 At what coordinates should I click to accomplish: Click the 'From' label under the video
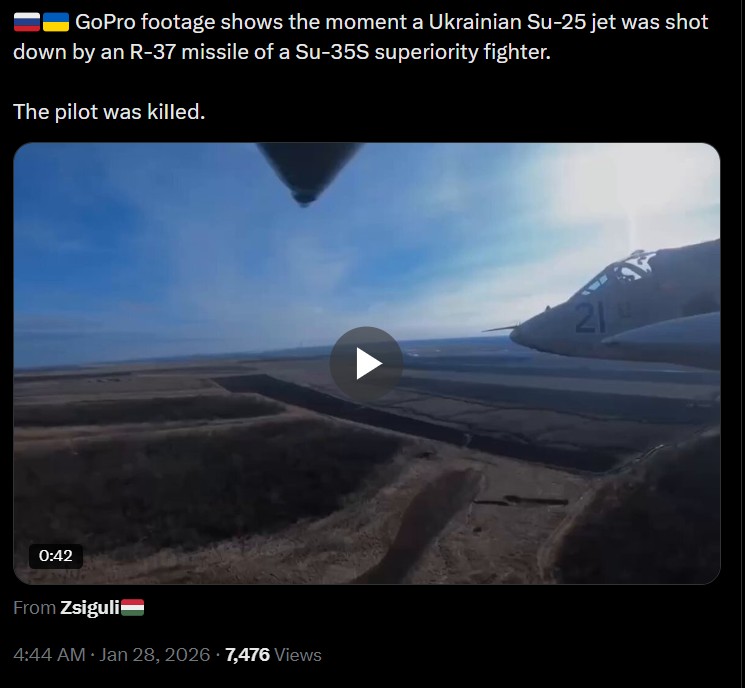click(x=35, y=608)
